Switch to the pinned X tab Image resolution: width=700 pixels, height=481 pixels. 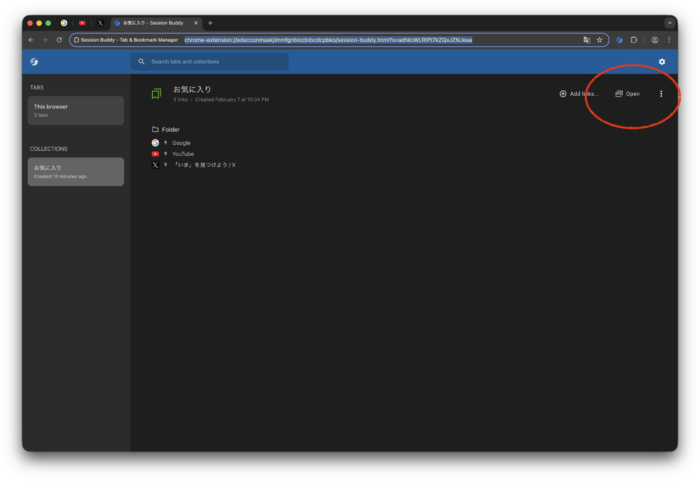(x=100, y=22)
